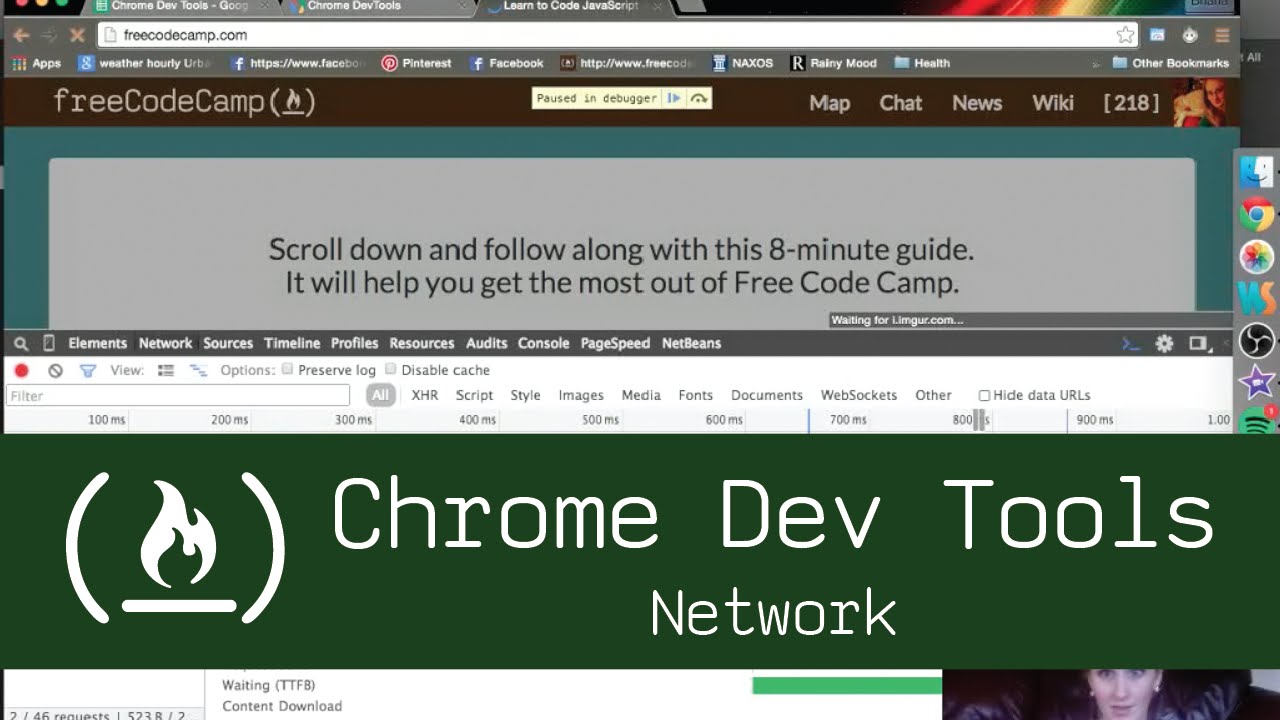1280x720 pixels.
Task: Show the DevTools console drawer icon
Action: [1131, 343]
